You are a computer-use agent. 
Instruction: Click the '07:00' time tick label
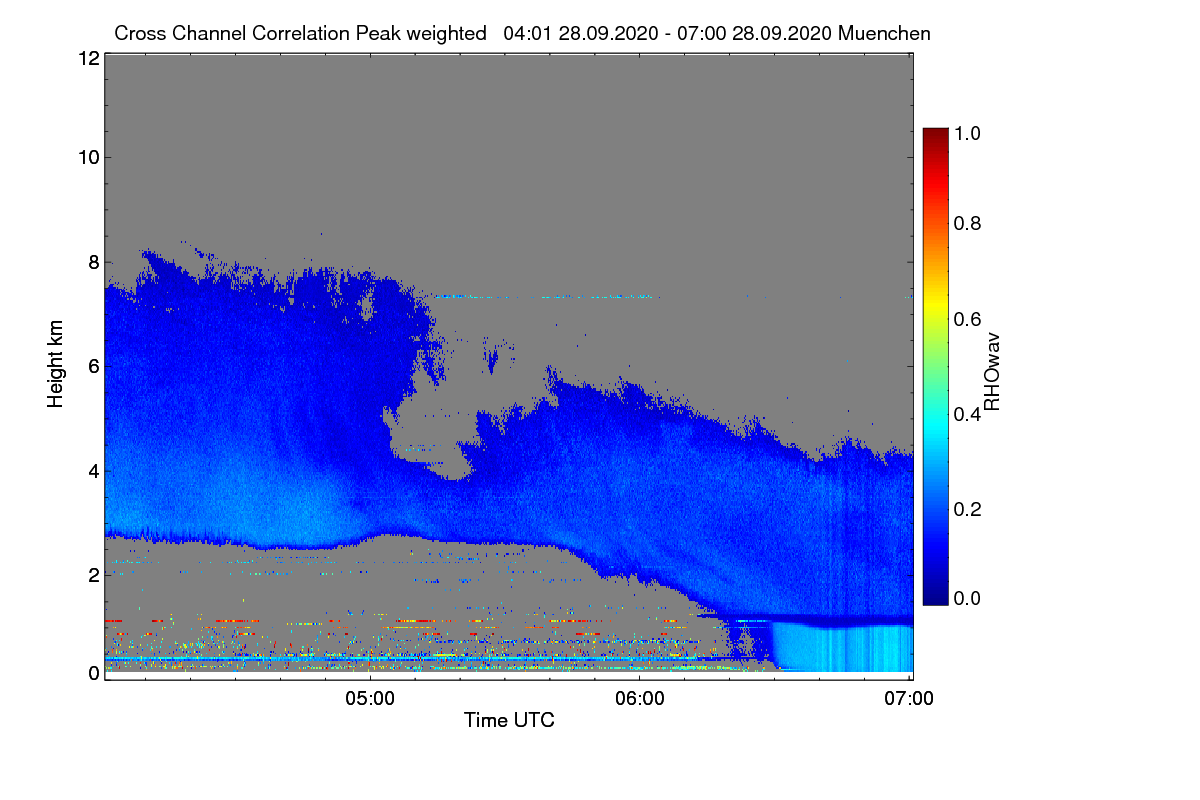coord(911,699)
